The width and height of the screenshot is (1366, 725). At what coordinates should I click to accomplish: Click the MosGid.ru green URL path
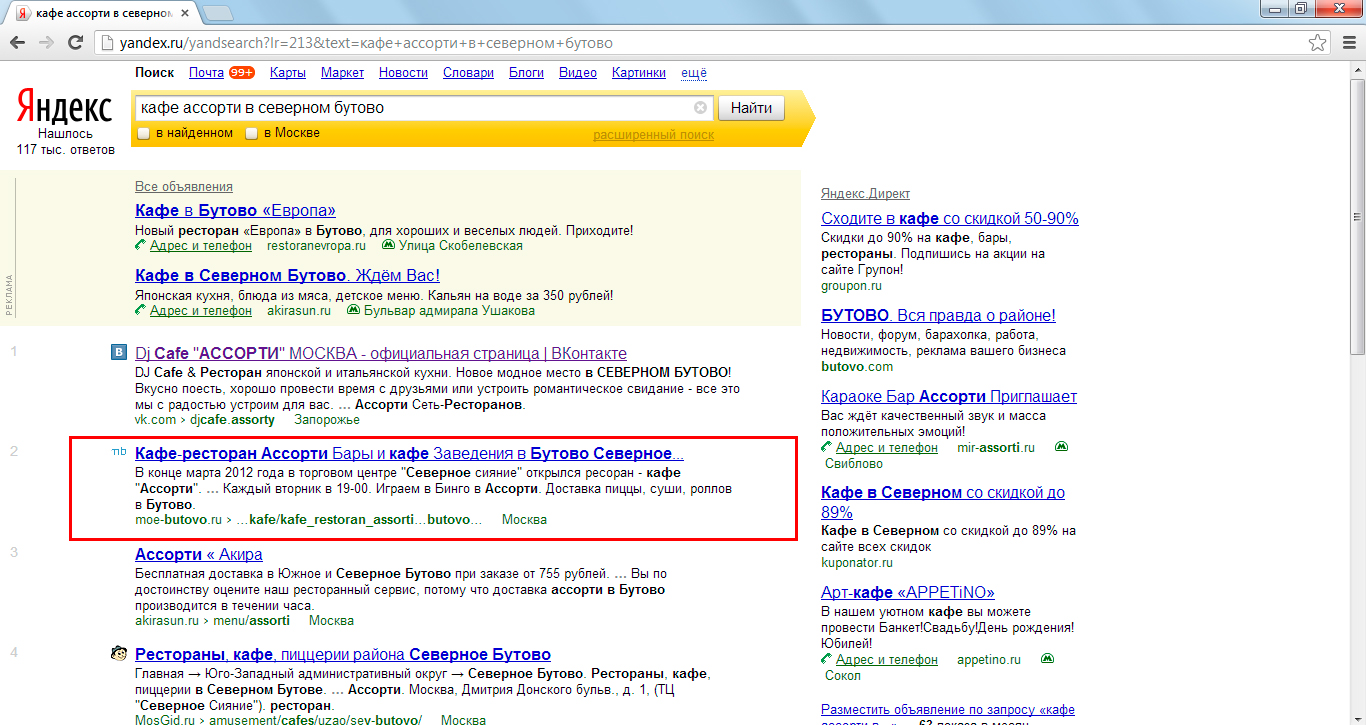pos(279,720)
